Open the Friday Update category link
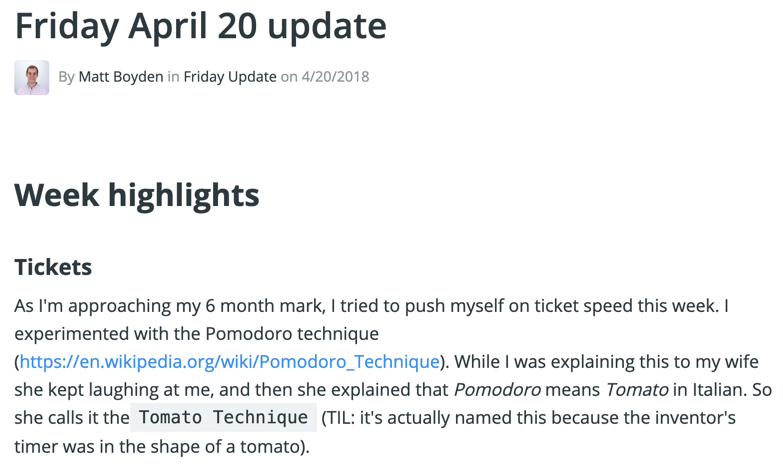 230,77
